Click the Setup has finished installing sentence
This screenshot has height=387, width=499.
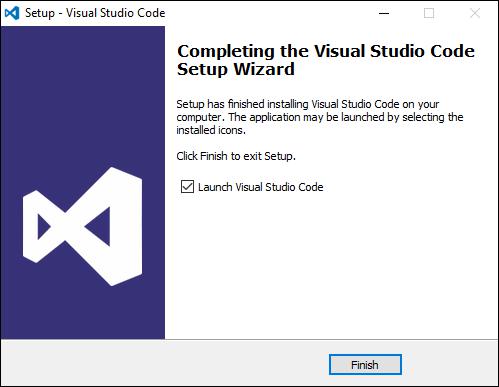(x=308, y=104)
